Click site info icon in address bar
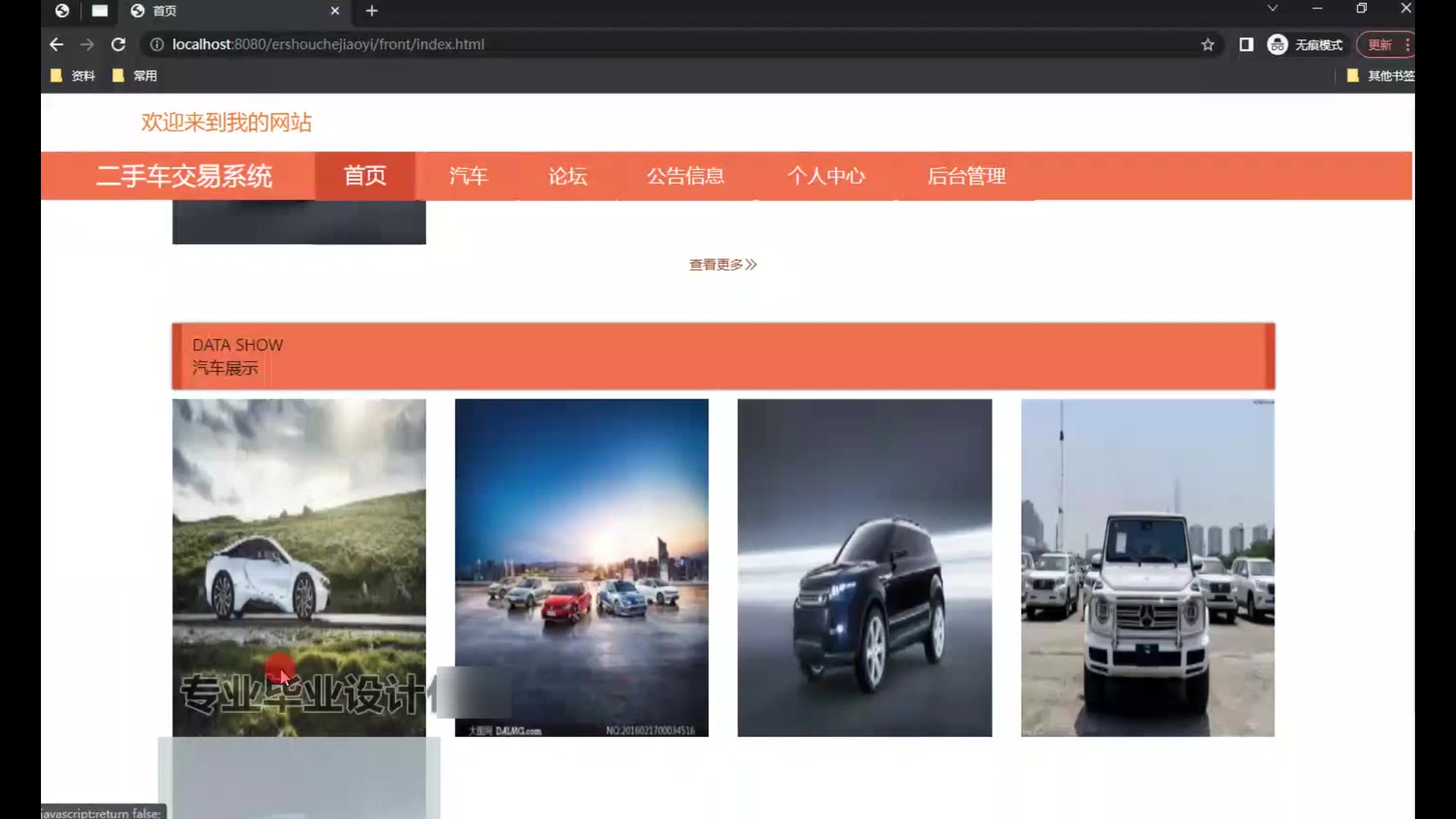The height and width of the screenshot is (819, 1456). 157,45
